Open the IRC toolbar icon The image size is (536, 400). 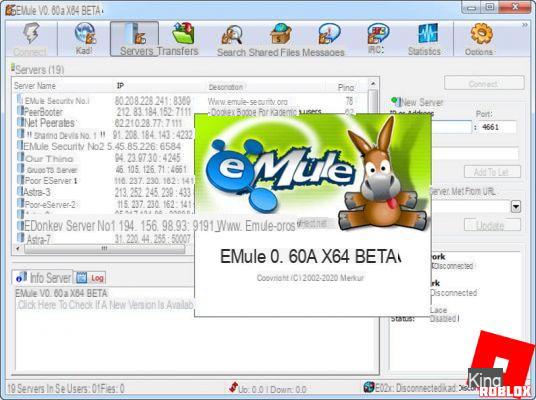pyautogui.click(x=377, y=33)
